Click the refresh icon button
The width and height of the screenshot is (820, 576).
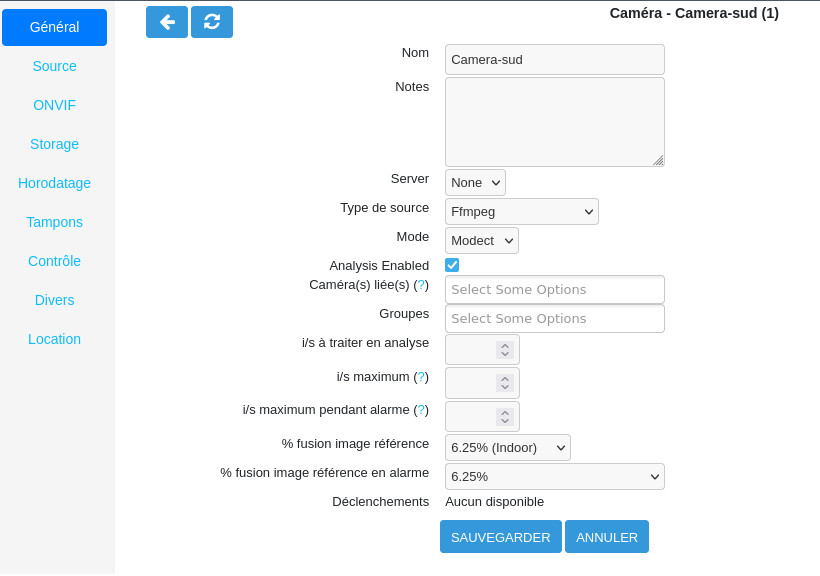click(x=212, y=22)
